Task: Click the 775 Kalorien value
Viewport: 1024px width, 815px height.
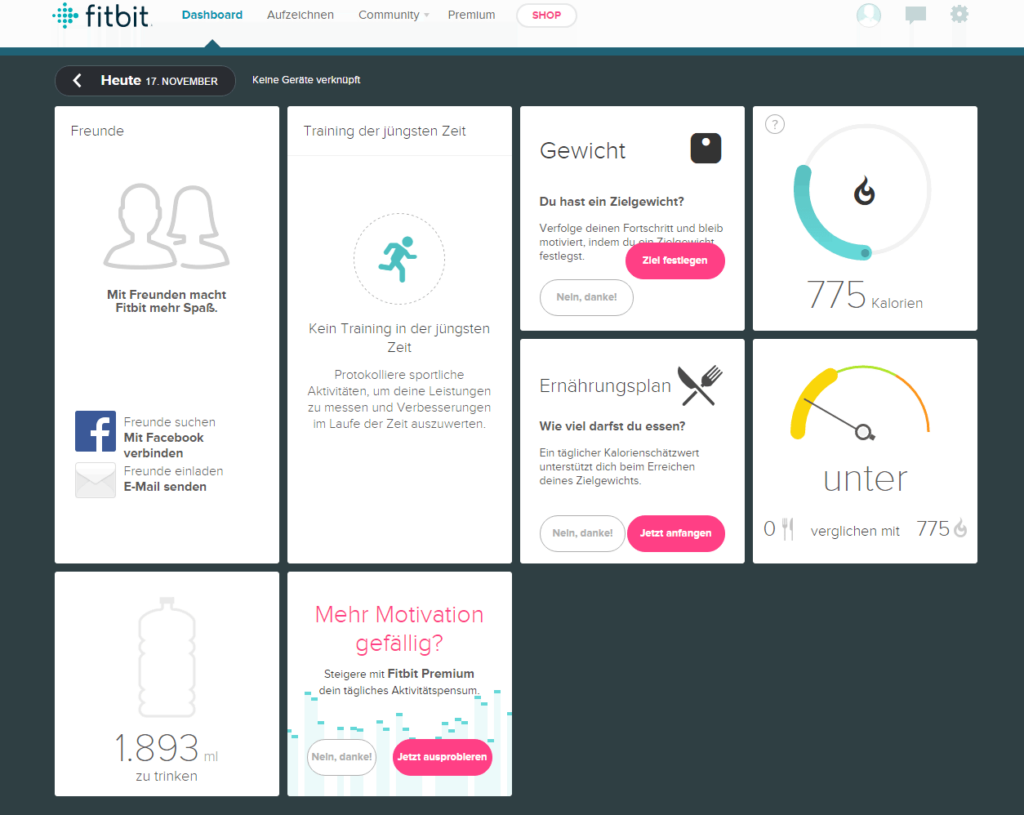Action: pyautogui.click(x=865, y=295)
